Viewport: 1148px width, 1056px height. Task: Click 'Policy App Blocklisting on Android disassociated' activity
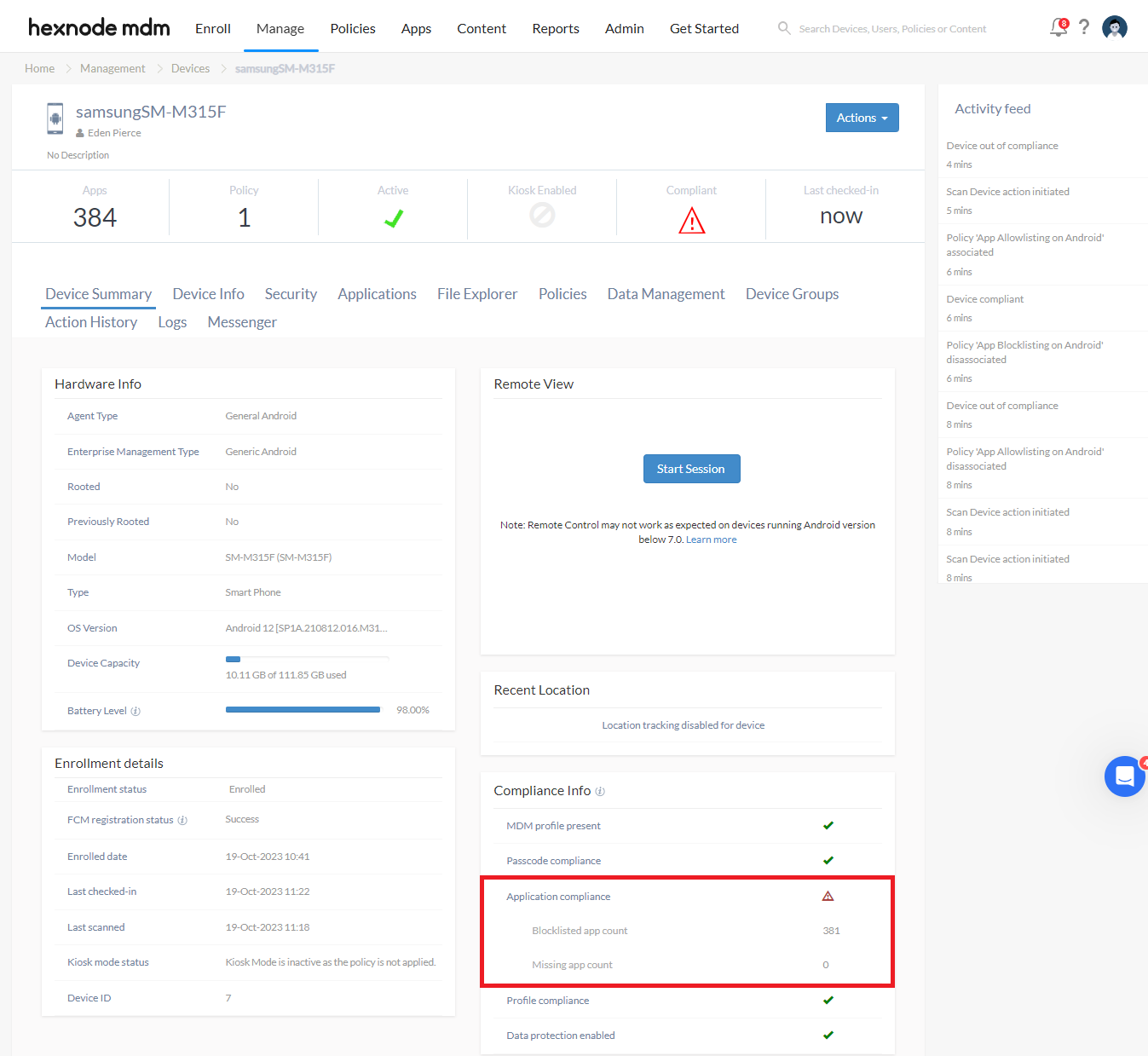[1024, 352]
